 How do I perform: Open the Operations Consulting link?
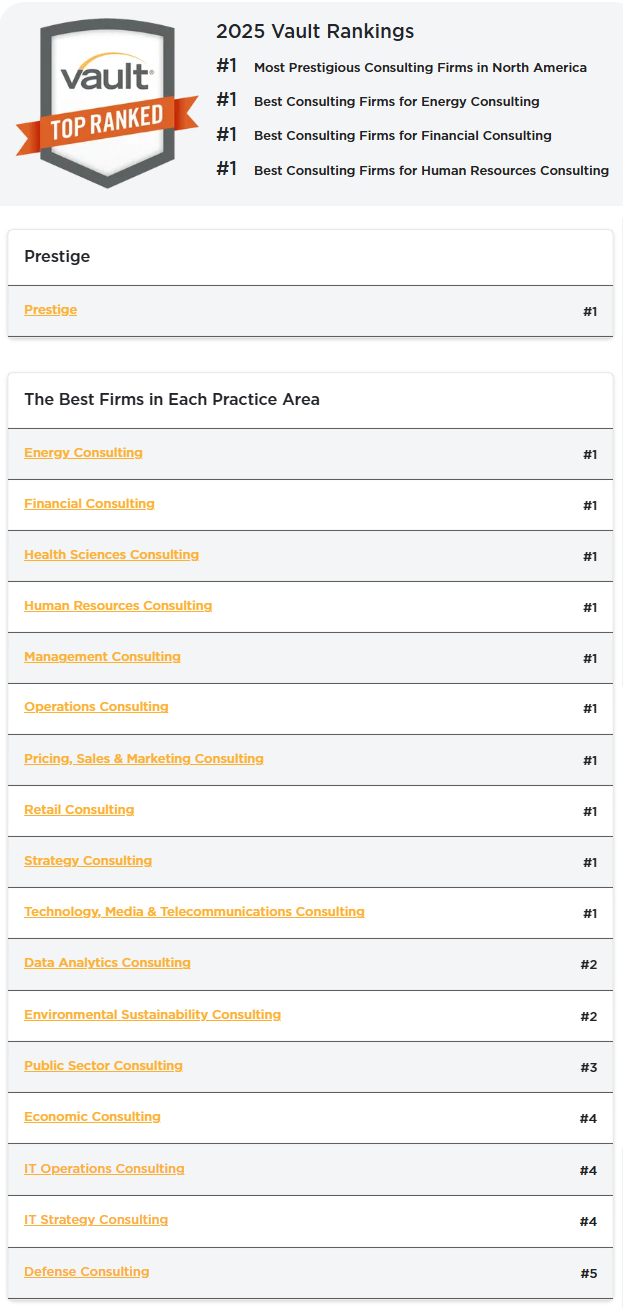(x=96, y=707)
